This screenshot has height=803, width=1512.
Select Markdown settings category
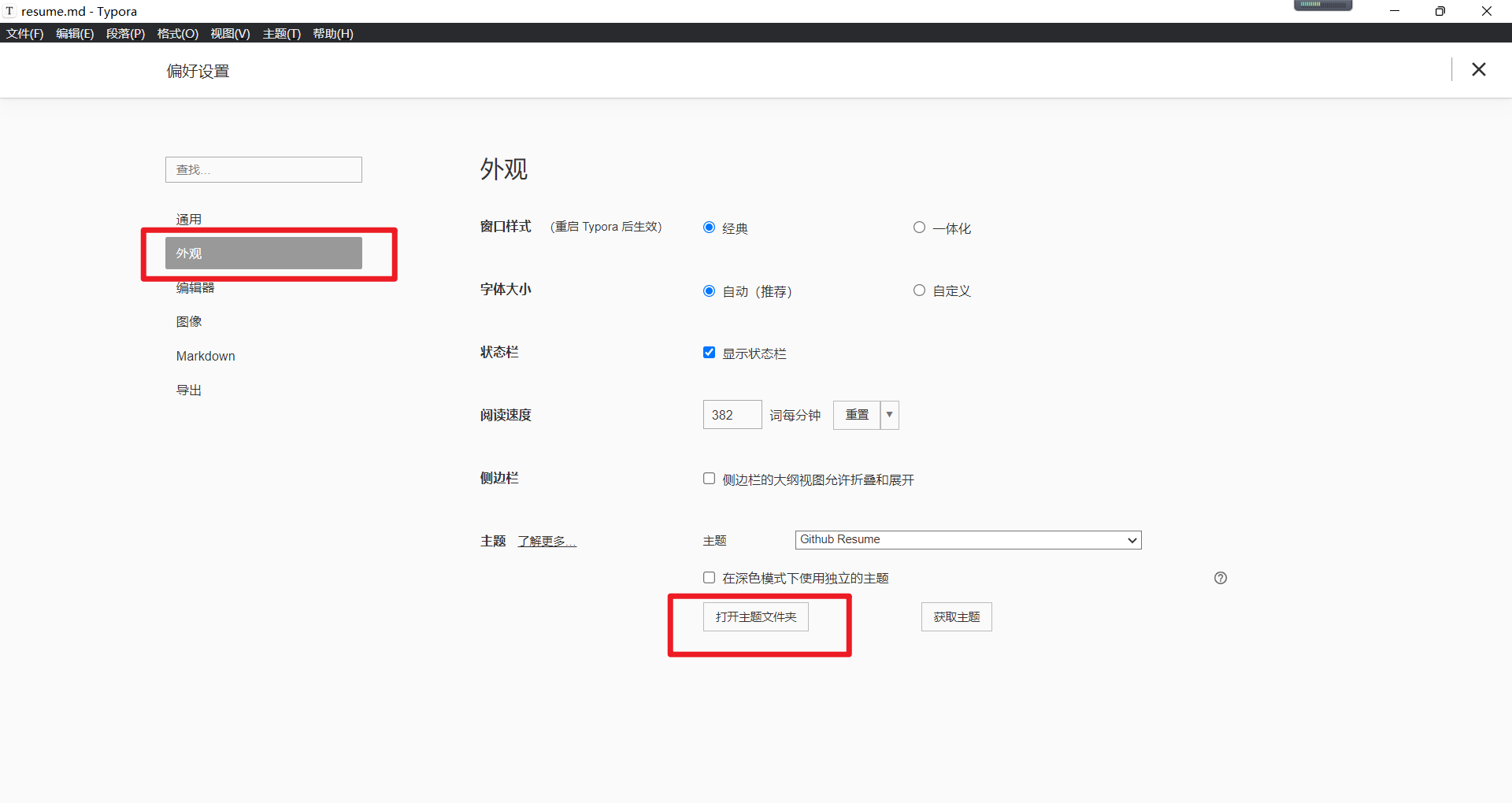click(264, 356)
